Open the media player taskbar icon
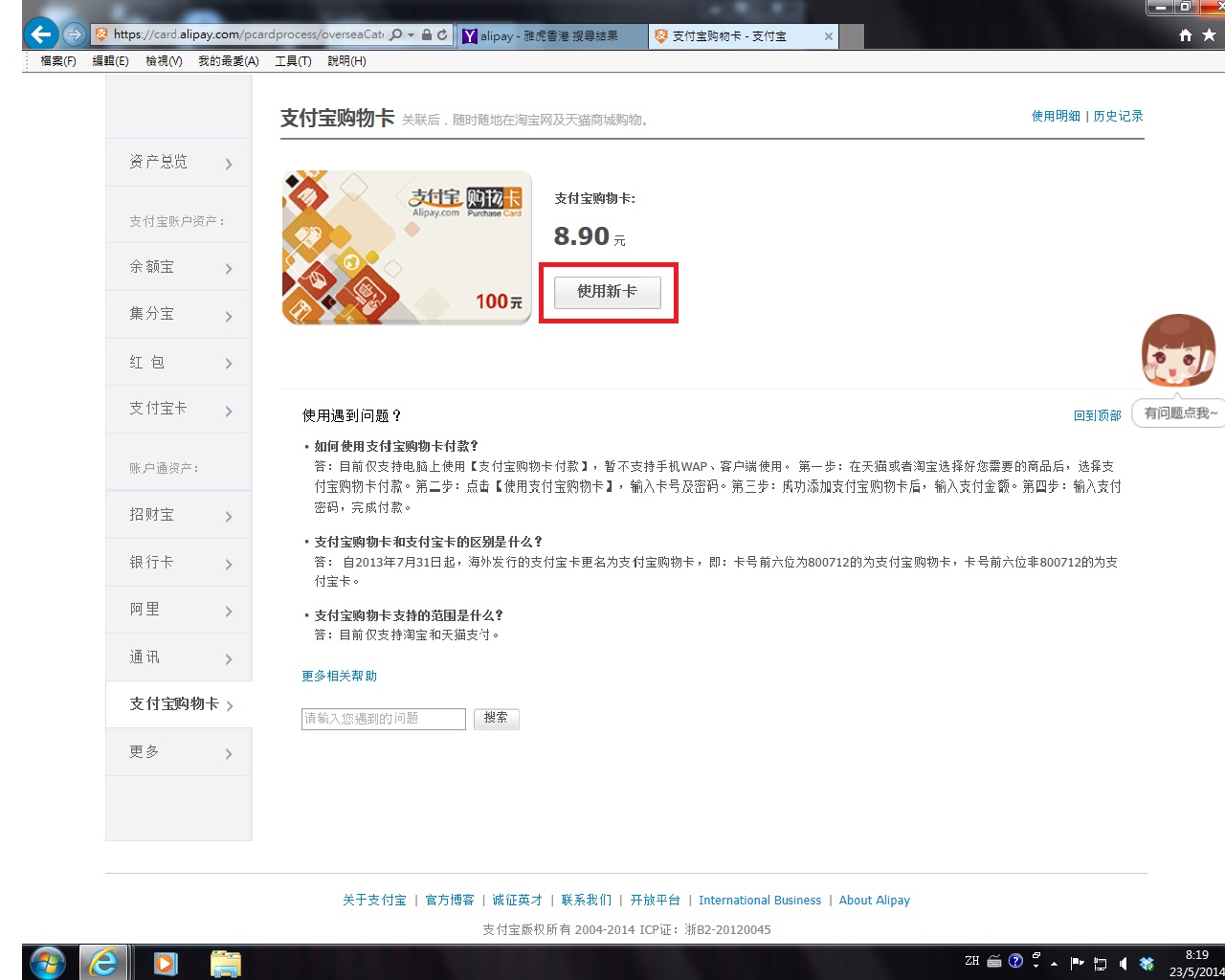The image size is (1225, 980). 166,964
